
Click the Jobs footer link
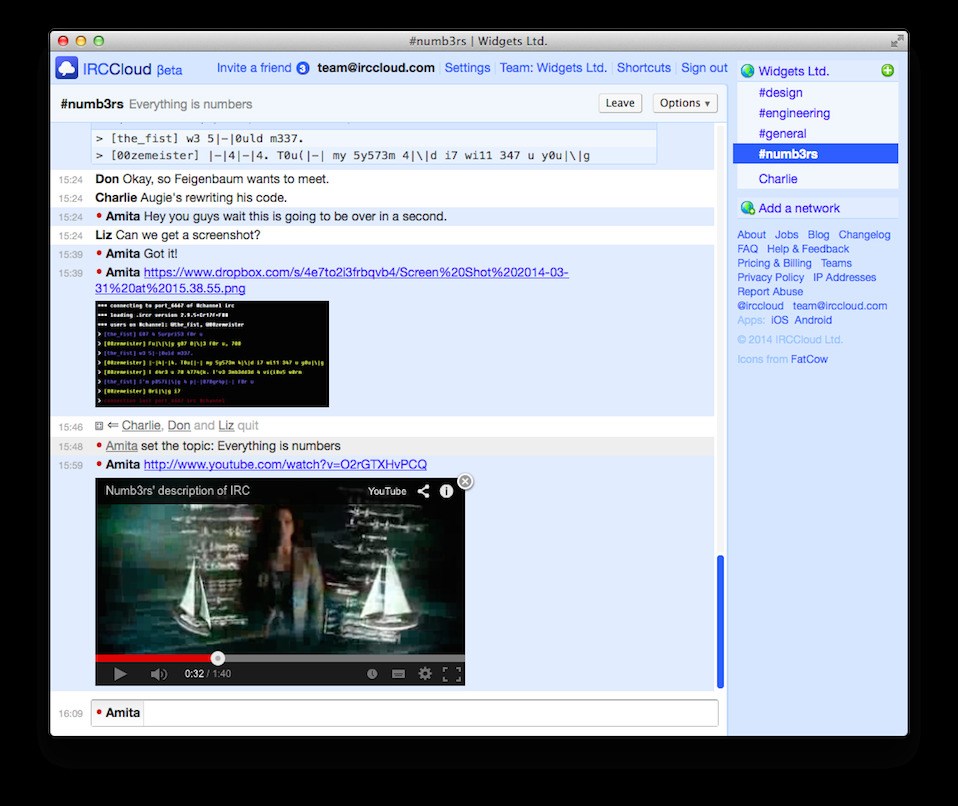coord(786,235)
